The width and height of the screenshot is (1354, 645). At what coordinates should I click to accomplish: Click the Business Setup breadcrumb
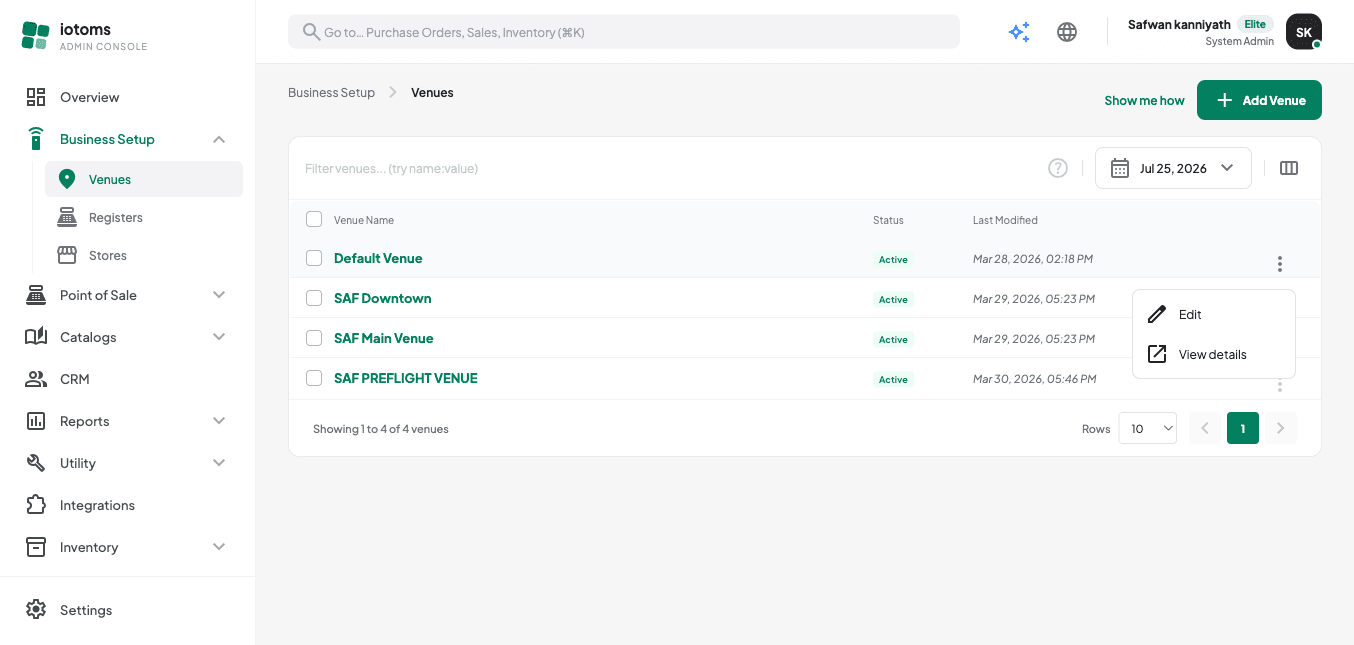331,92
